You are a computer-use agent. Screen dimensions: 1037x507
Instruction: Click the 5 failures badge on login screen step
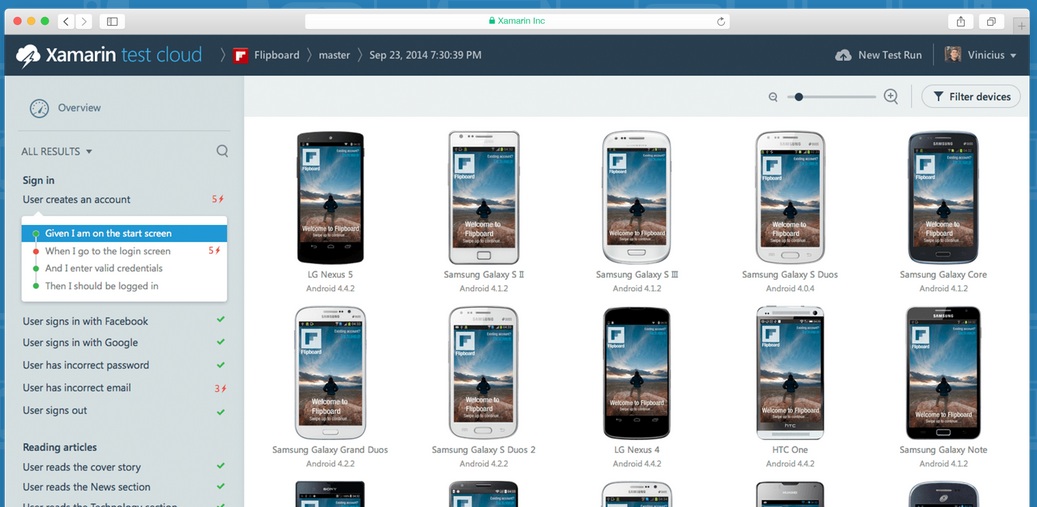tap(215, 251)
